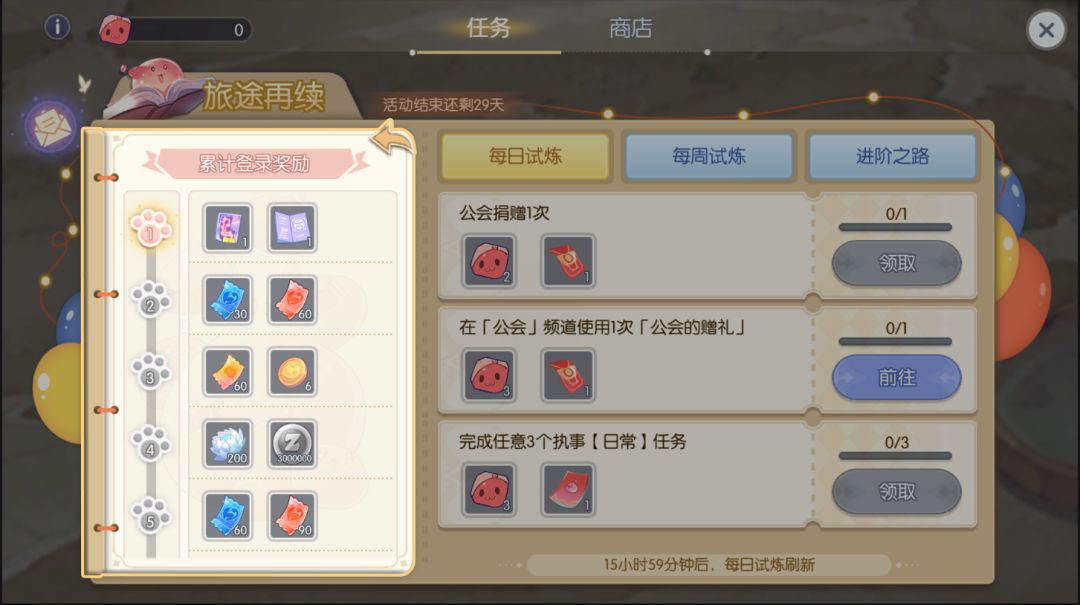Select the 每周试炼 tab
The image size is (1080, 605).
pyautogui.click(x=709, y=156)
